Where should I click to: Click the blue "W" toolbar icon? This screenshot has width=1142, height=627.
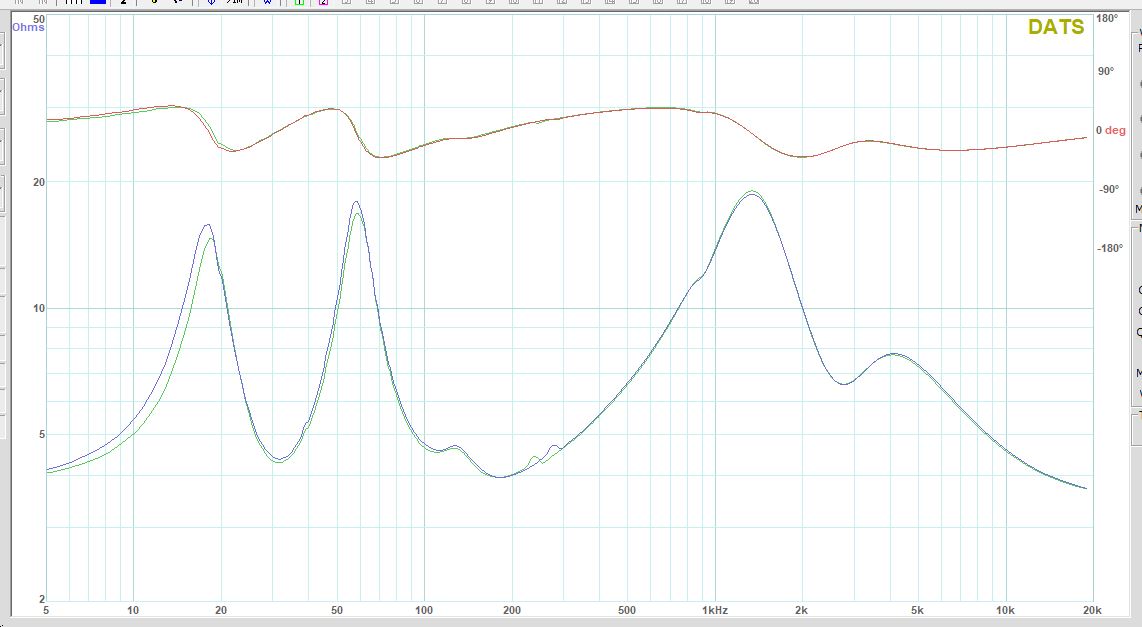coord(268,3)
